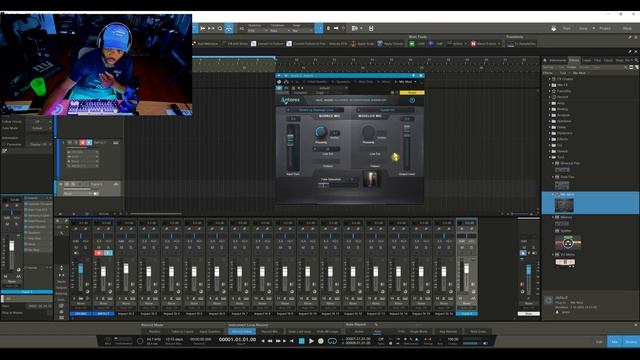Click the Tube Saturation slider in Mic Mod
640x360 pixels.
click(x=337, y=184)
